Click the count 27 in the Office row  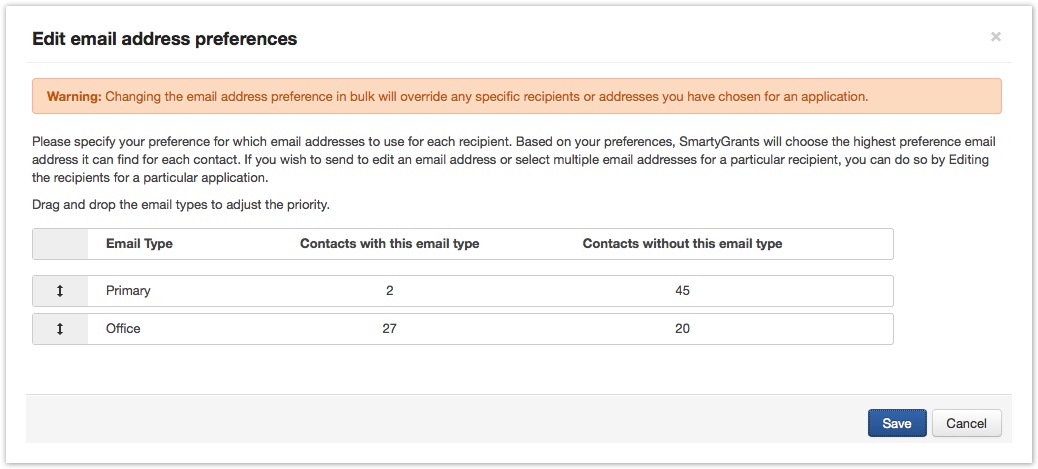pos(389,329)
